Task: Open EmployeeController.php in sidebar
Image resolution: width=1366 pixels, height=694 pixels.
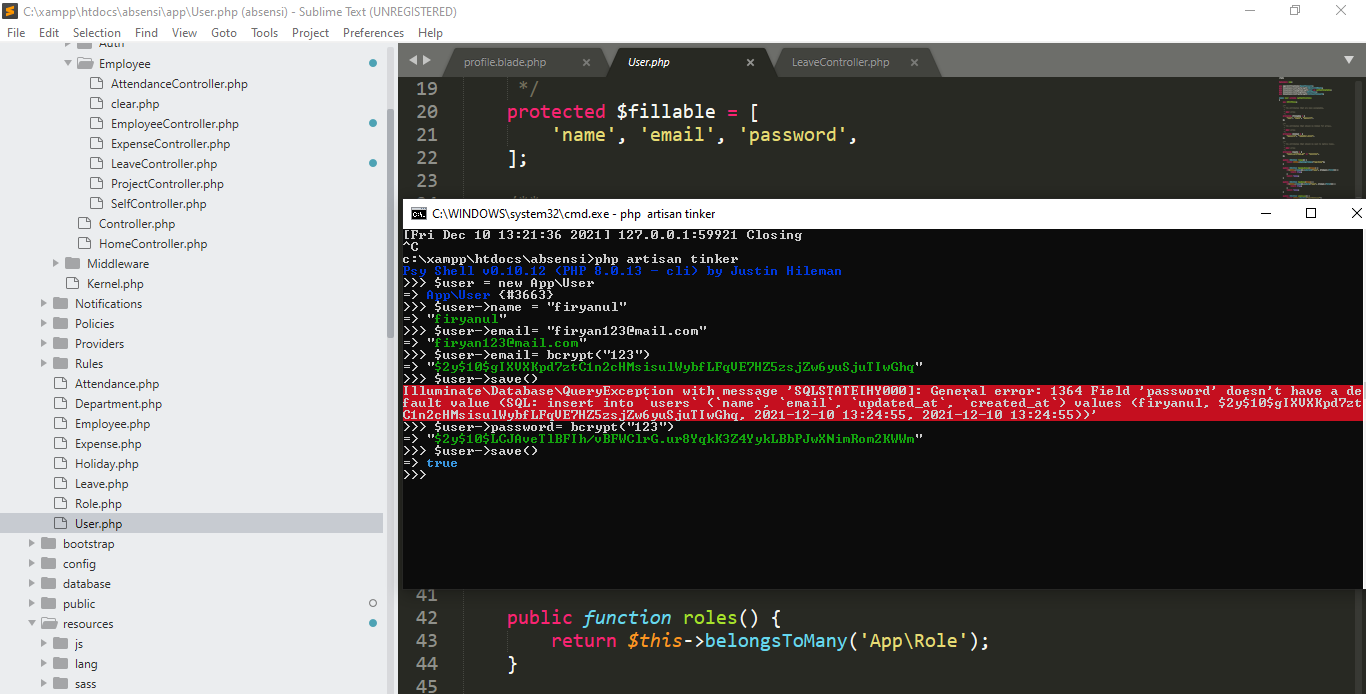Action: click(x=175, y=124)
